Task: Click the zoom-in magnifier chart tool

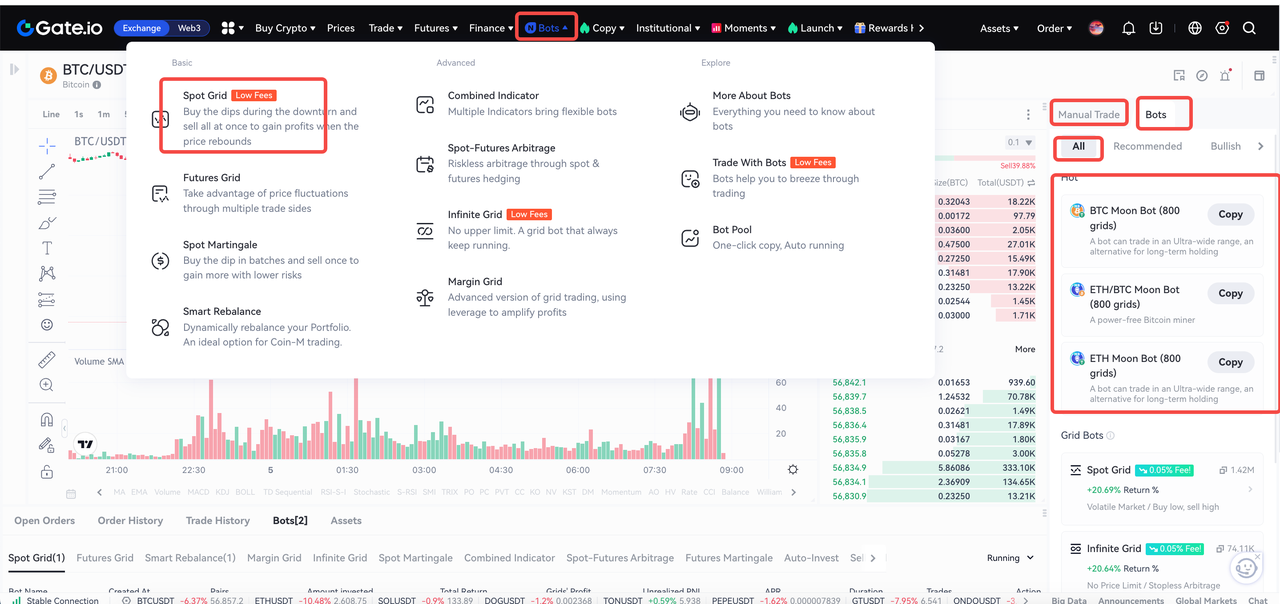Action: click(x=46, y=385)
